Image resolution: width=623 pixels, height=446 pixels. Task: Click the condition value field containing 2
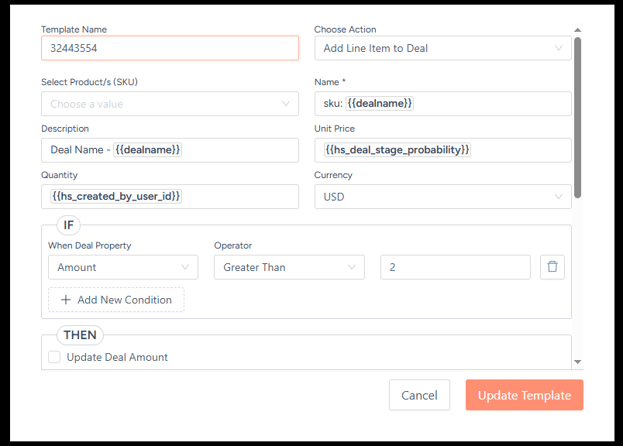click(x=455, y=267)
